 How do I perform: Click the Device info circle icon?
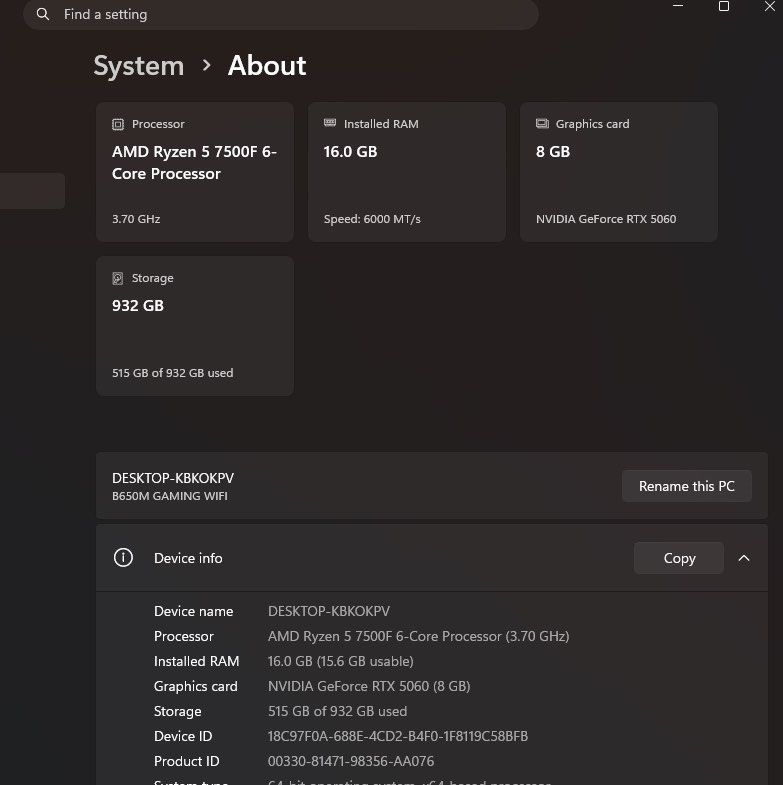point(123,558)
